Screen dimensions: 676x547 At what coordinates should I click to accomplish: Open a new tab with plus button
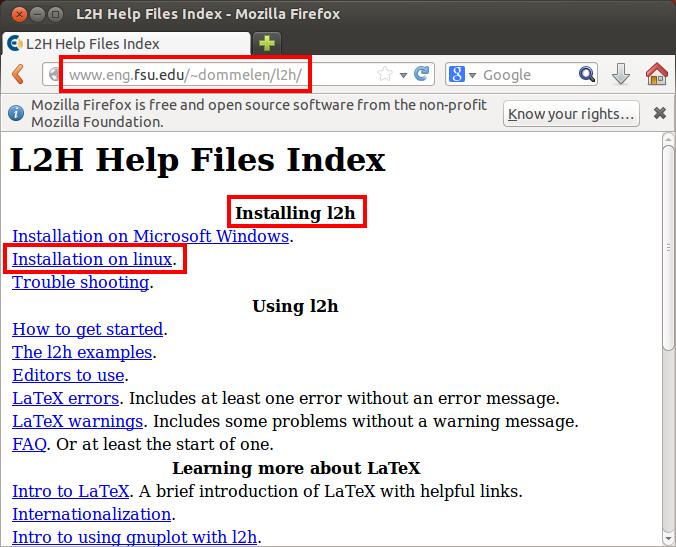pos(266,43)
